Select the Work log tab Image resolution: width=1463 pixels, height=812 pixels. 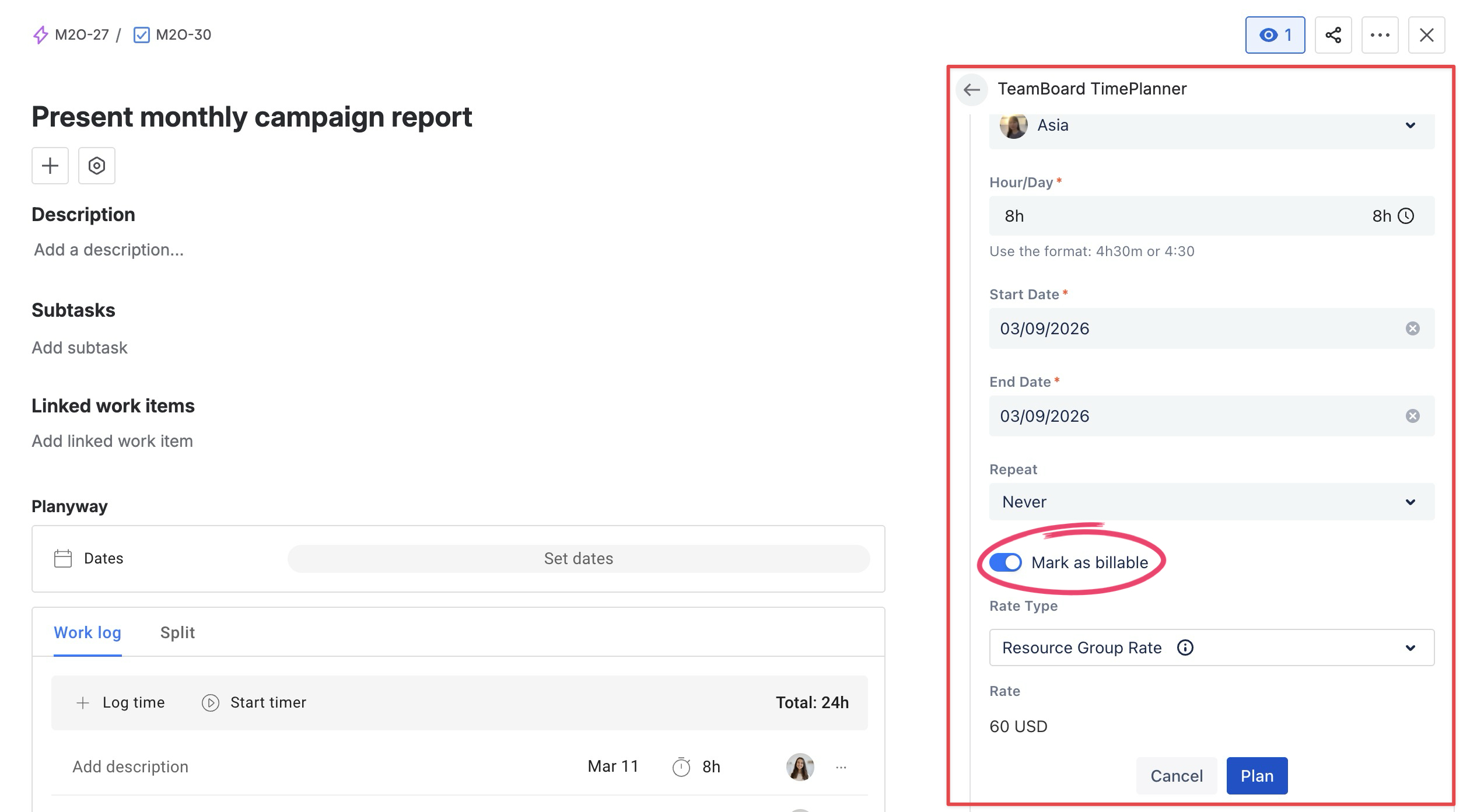[x=87, y=632]
